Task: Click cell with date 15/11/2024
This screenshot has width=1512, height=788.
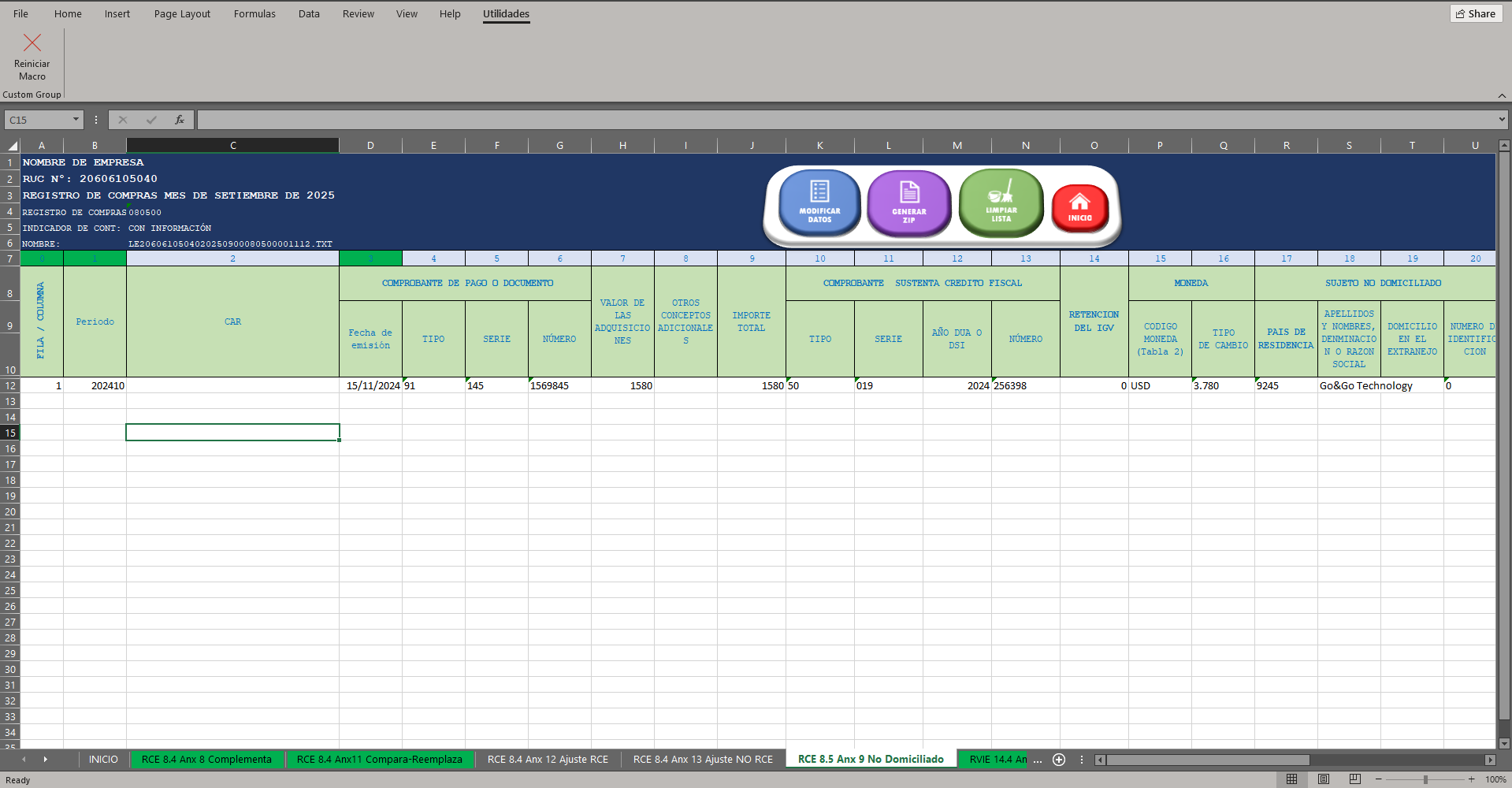Action: (x=370, y=385)
